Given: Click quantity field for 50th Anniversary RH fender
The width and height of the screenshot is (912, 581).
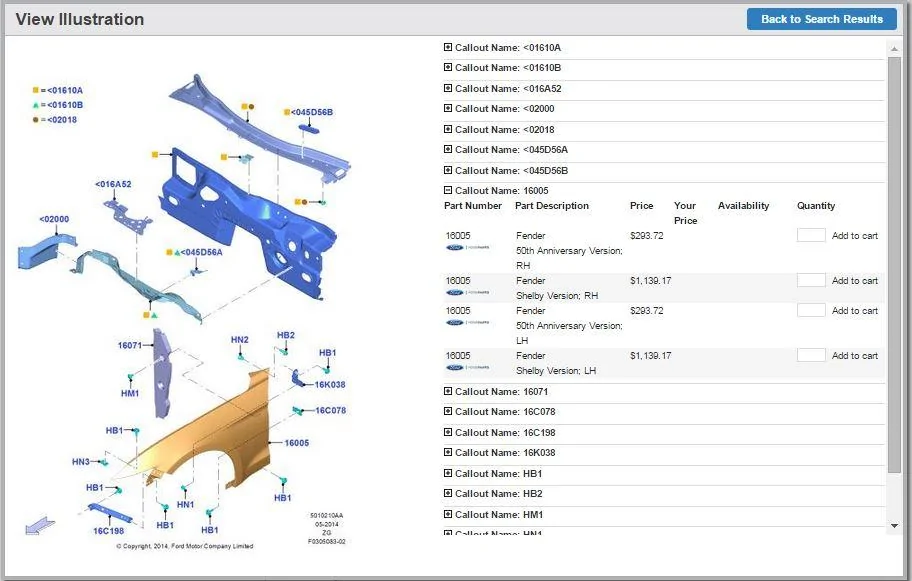Looking at the screenshot, I should 811,235.
